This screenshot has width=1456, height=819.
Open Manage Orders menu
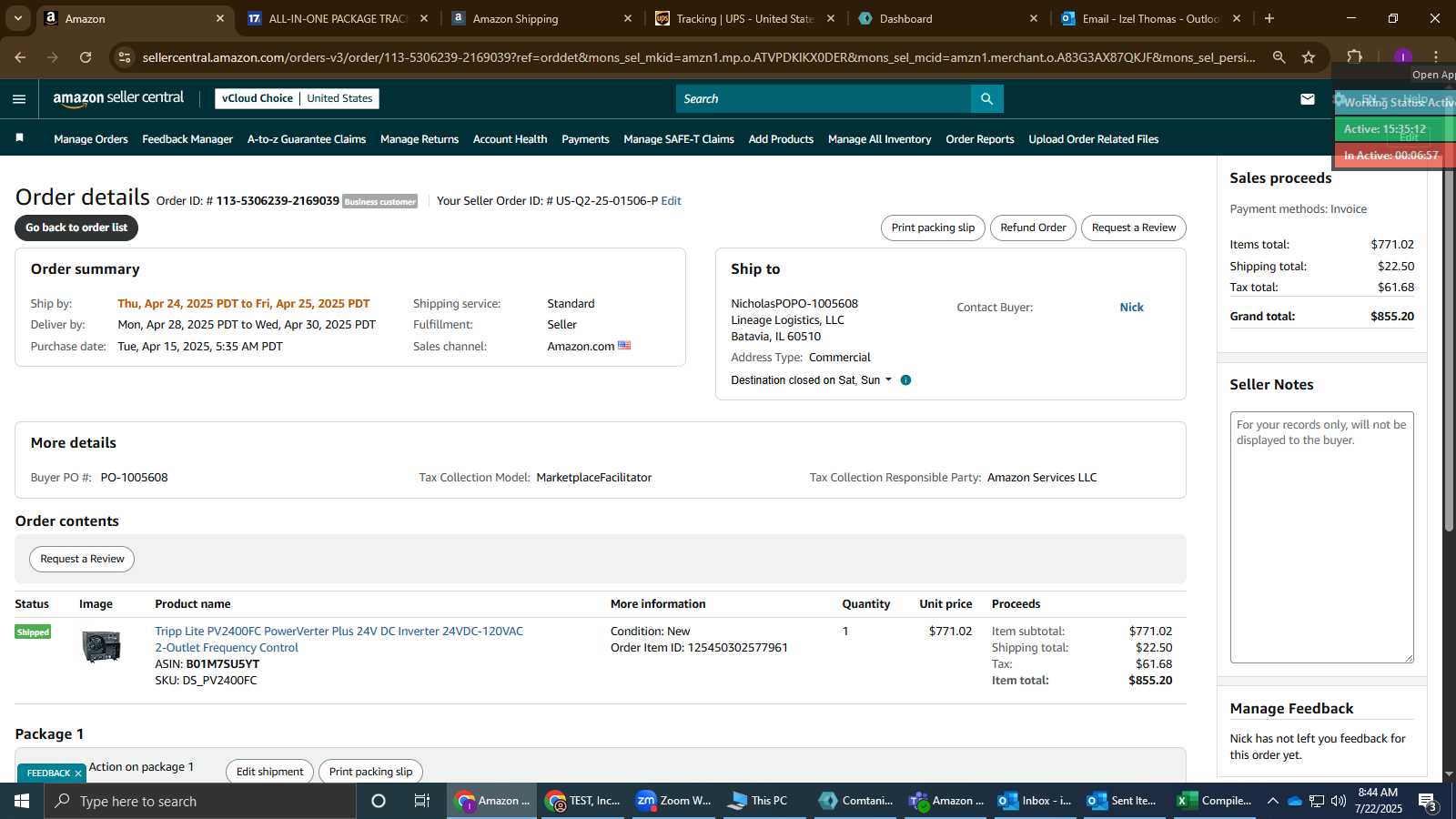[x=91, y=139]
